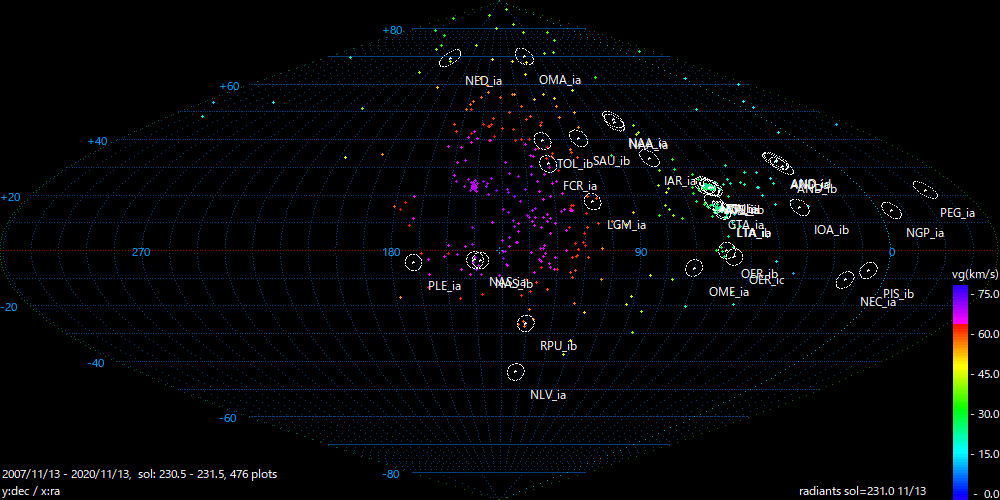The width and height of the screenshot is (1000, 500).
Task: Select the radiant ellipse near NGP_ia
Action: (891, 211)
